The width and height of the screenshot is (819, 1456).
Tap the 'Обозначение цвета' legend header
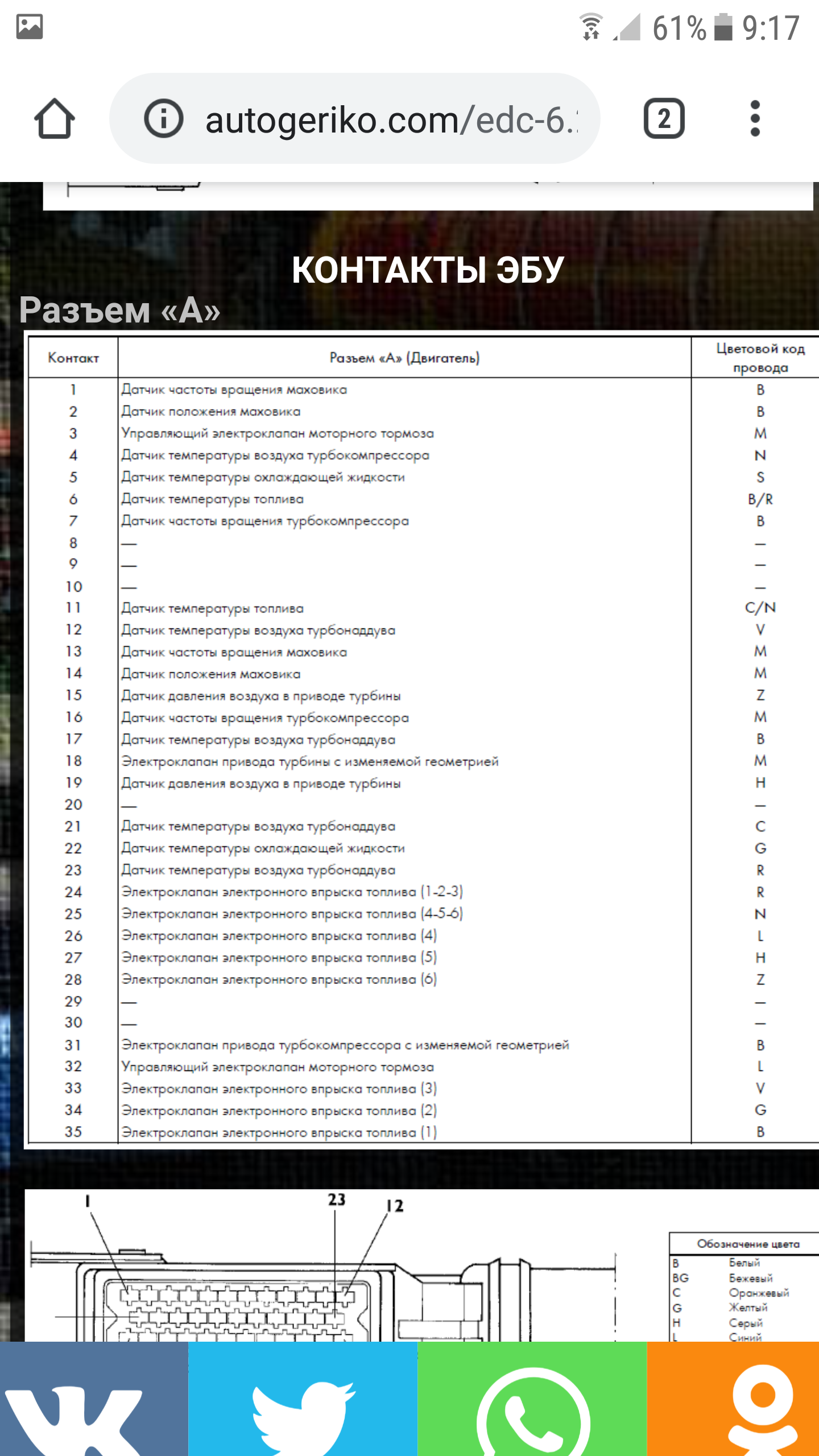[748, 1244]
